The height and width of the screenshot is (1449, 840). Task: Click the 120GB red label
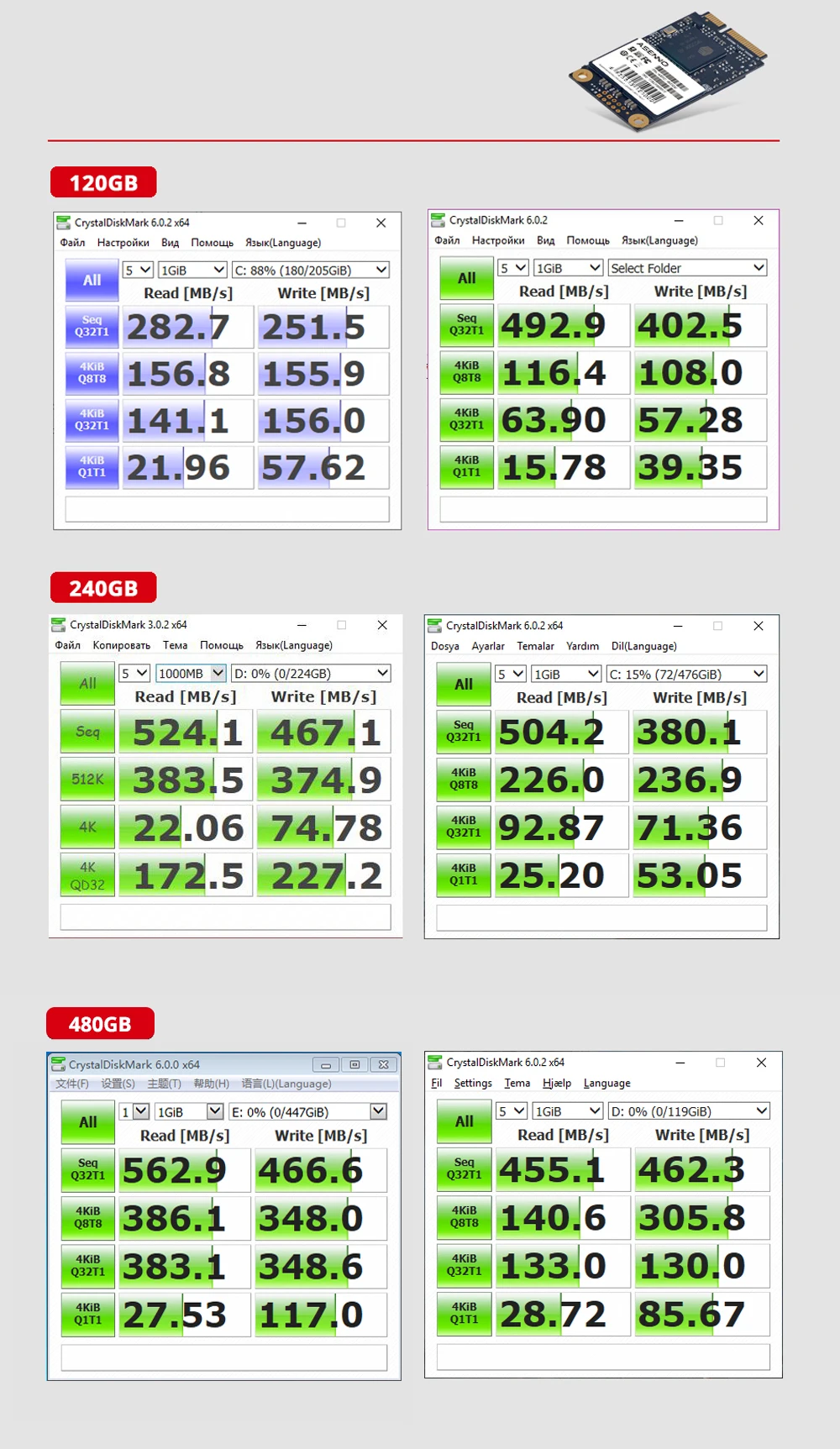103,182
